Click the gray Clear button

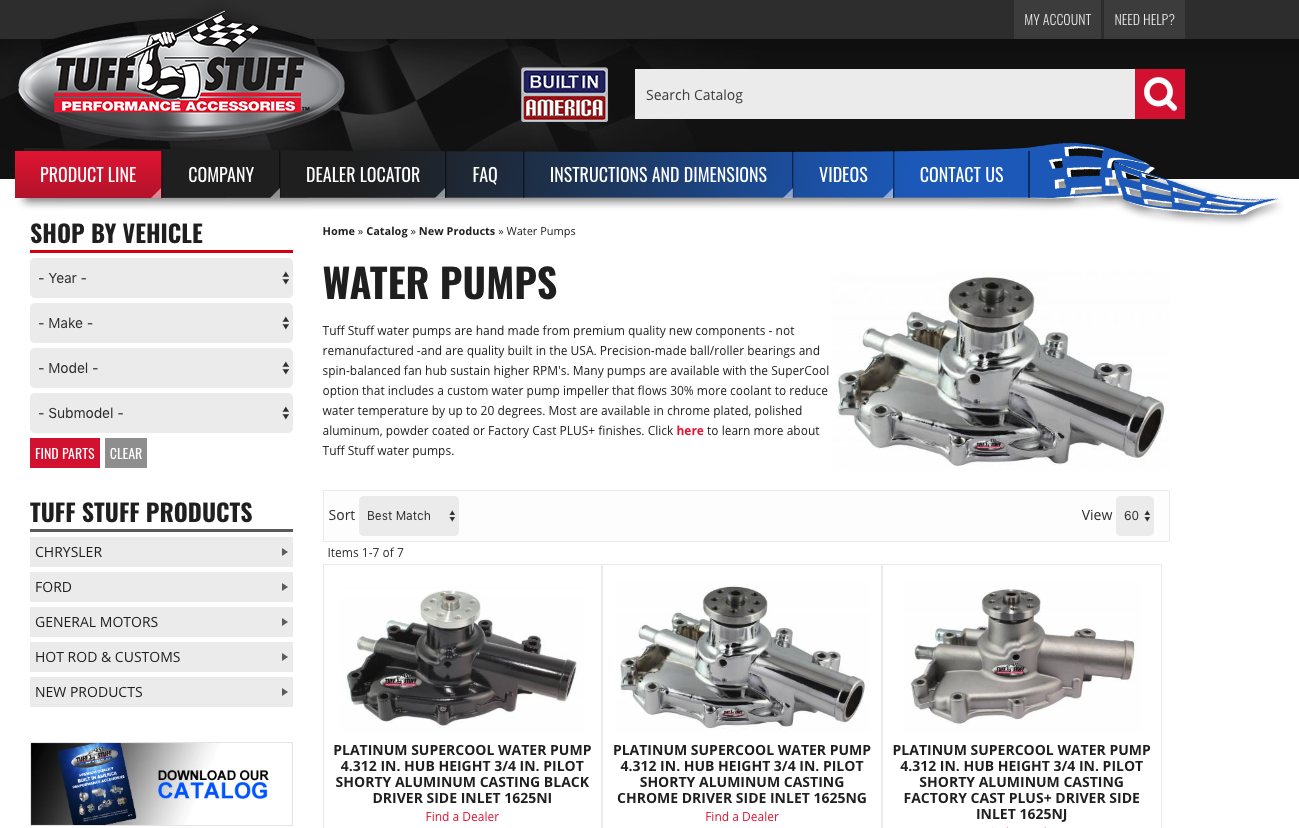pos(126,453)
